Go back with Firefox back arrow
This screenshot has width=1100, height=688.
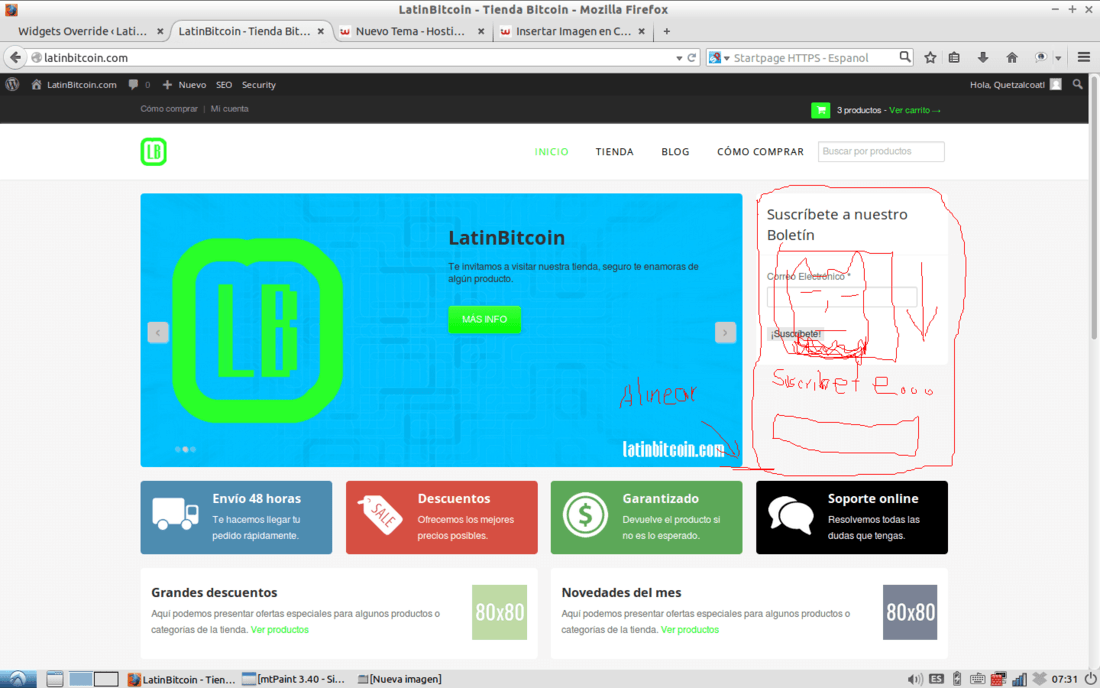tap(15, 58)
